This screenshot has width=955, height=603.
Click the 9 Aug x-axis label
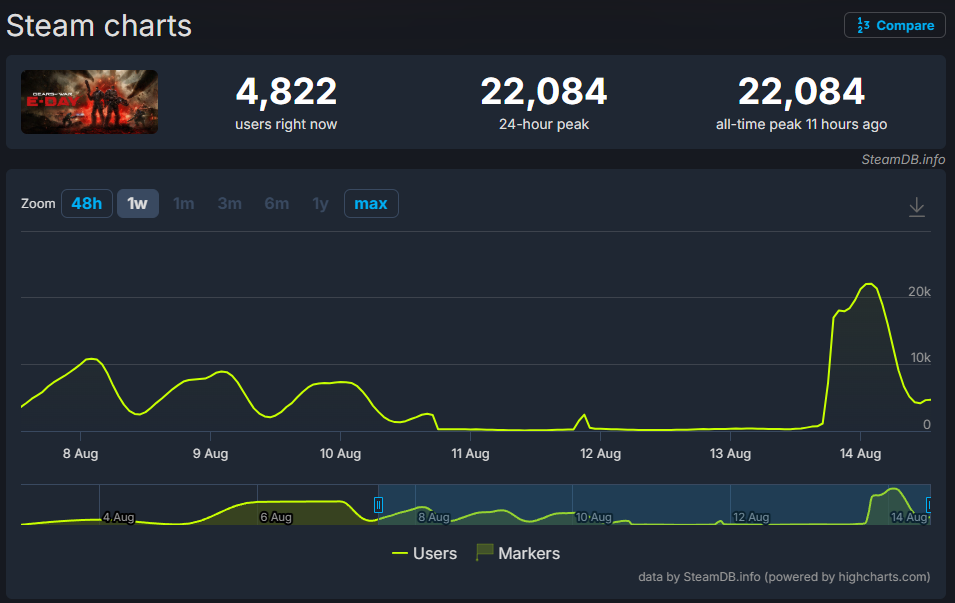tap(210, 454)
